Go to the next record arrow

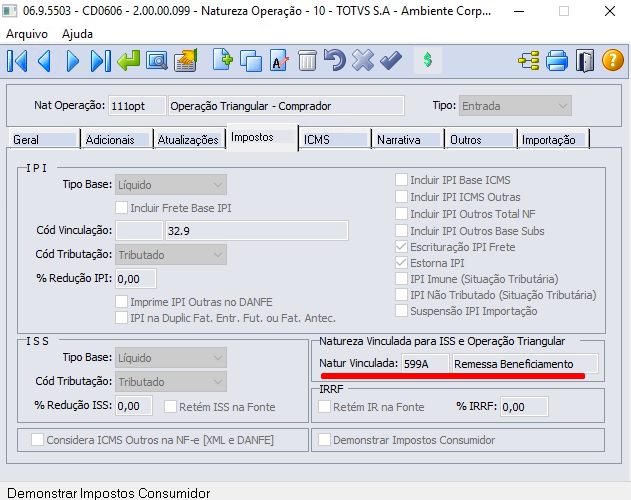point(72,61)
